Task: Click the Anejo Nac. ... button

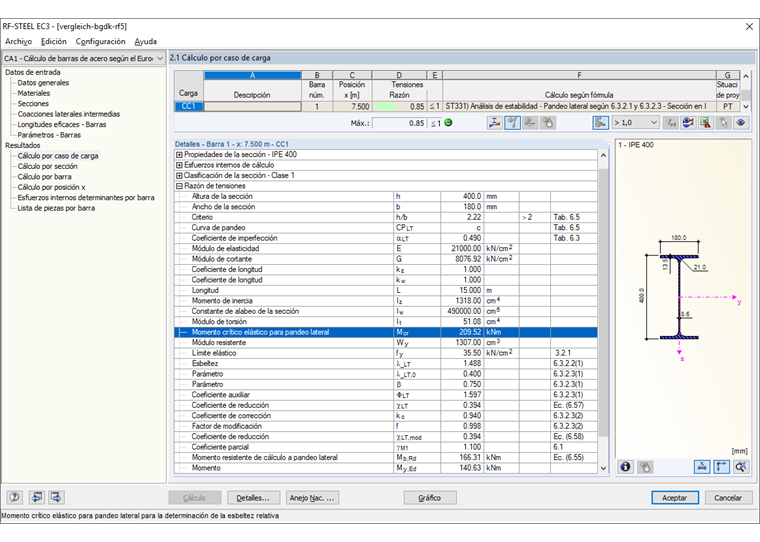Action: [x=312, y=498]
